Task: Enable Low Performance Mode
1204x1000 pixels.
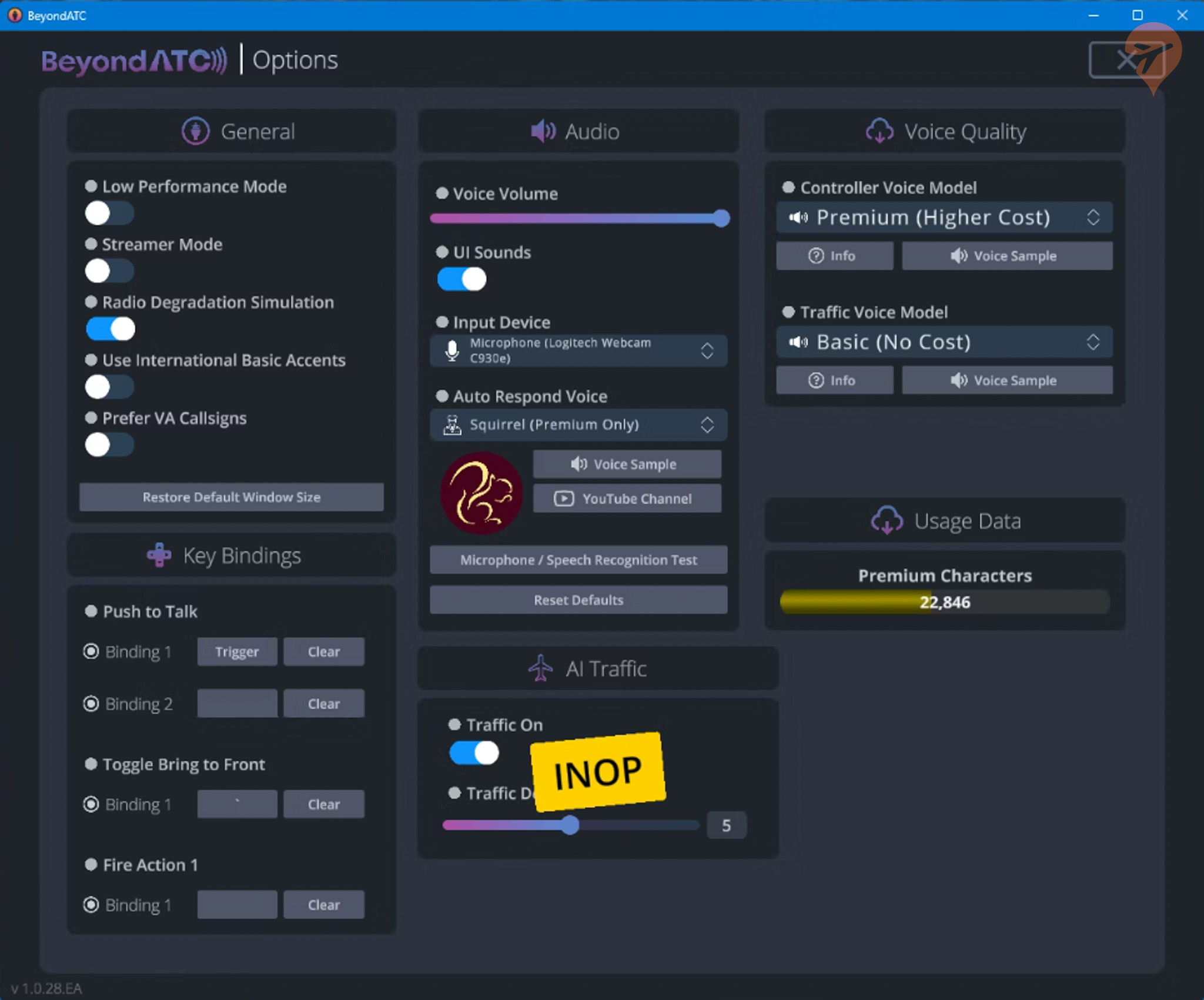Action: (x=109, y=213)
